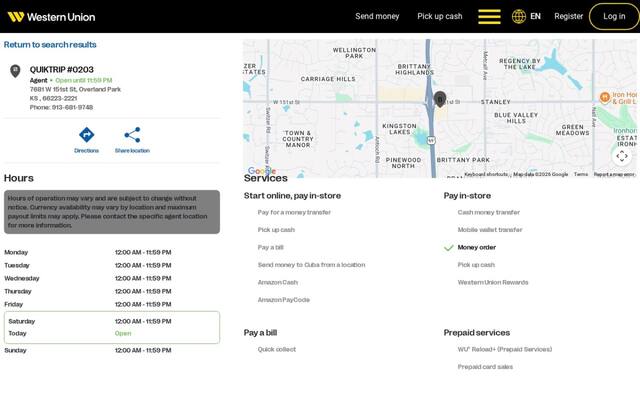The width and height of the screenshot is (640, 400).
Task: Click the Saturday hours row
Action: [x=112, y=321]
